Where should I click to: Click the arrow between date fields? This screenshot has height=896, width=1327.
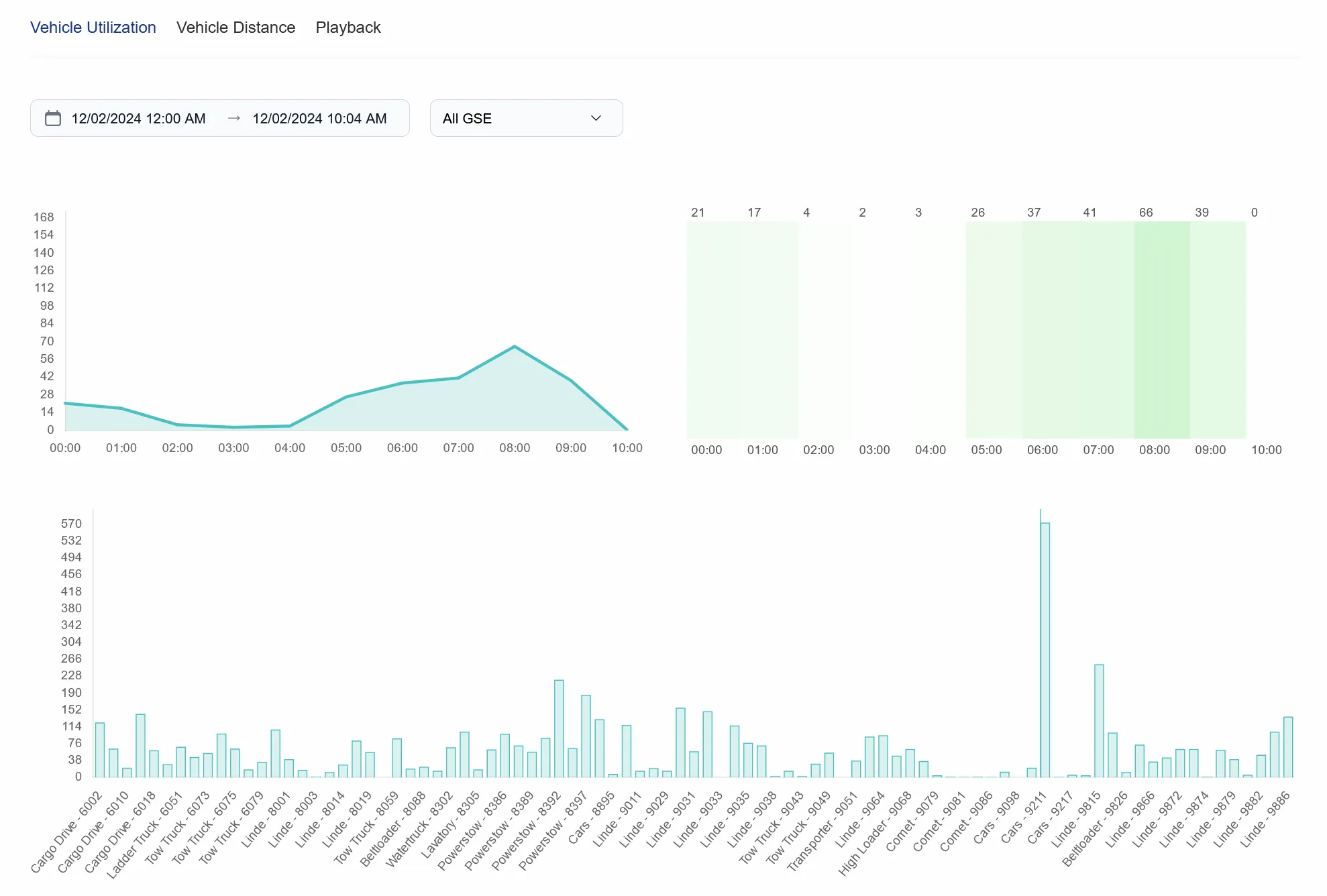click(x=233, y=119)
